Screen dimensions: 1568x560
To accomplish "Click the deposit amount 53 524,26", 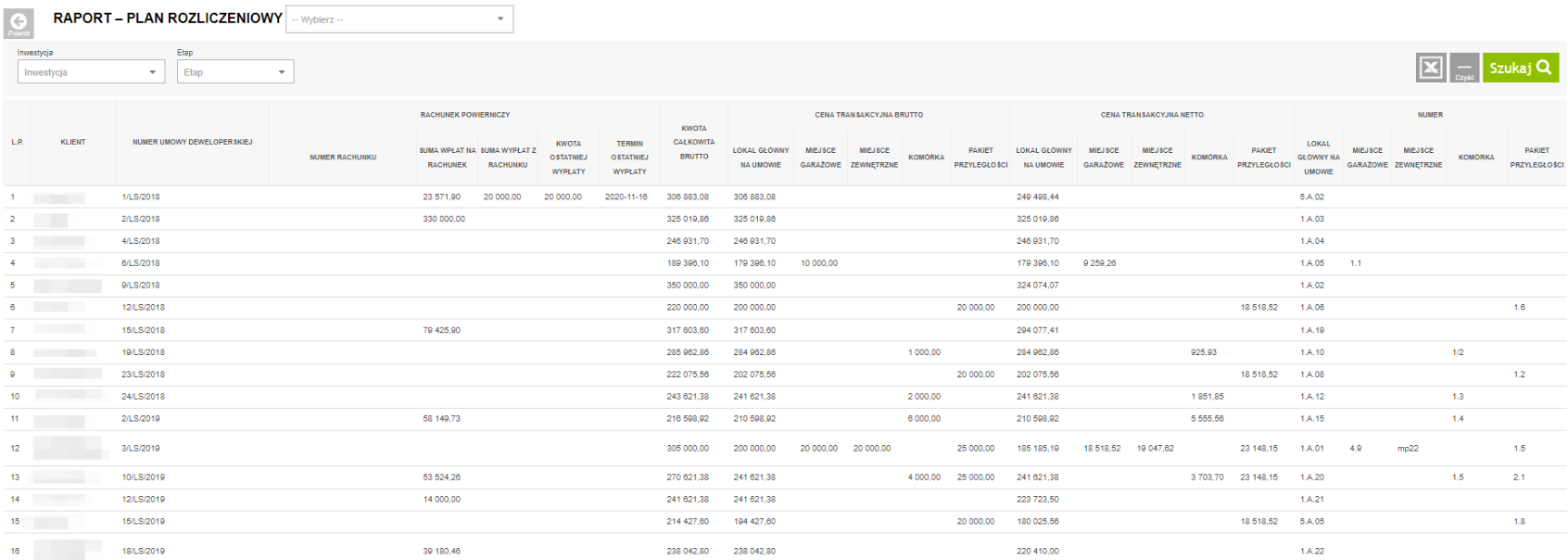I will click(x=441, y=477).
